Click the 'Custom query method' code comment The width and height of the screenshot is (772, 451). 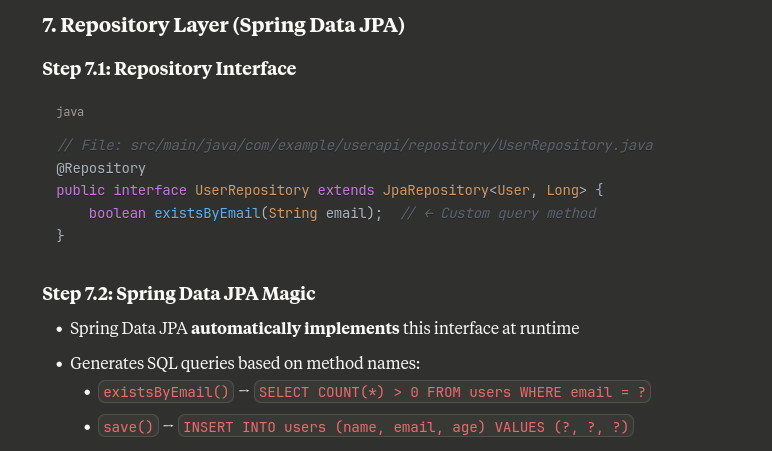click(498, 213)
